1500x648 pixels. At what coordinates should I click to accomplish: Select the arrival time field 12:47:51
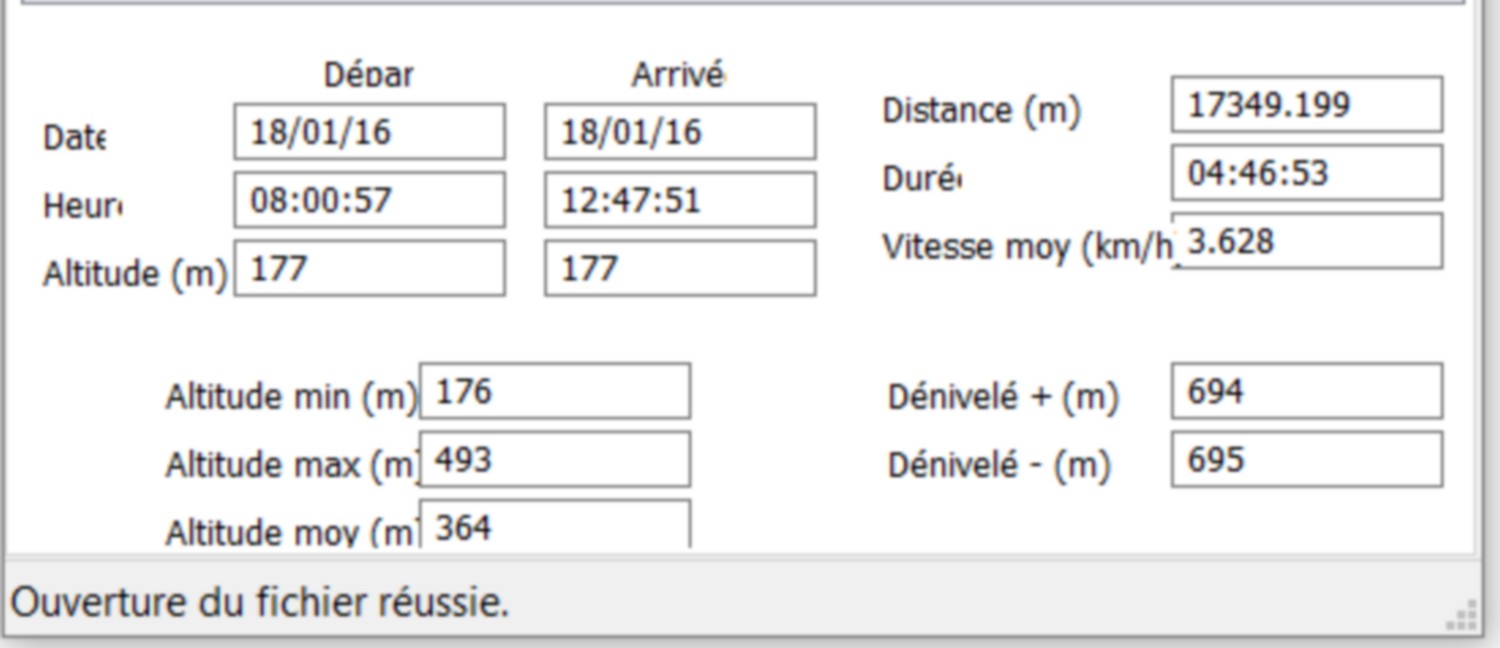pyautogui.click(x=680, y=199)
